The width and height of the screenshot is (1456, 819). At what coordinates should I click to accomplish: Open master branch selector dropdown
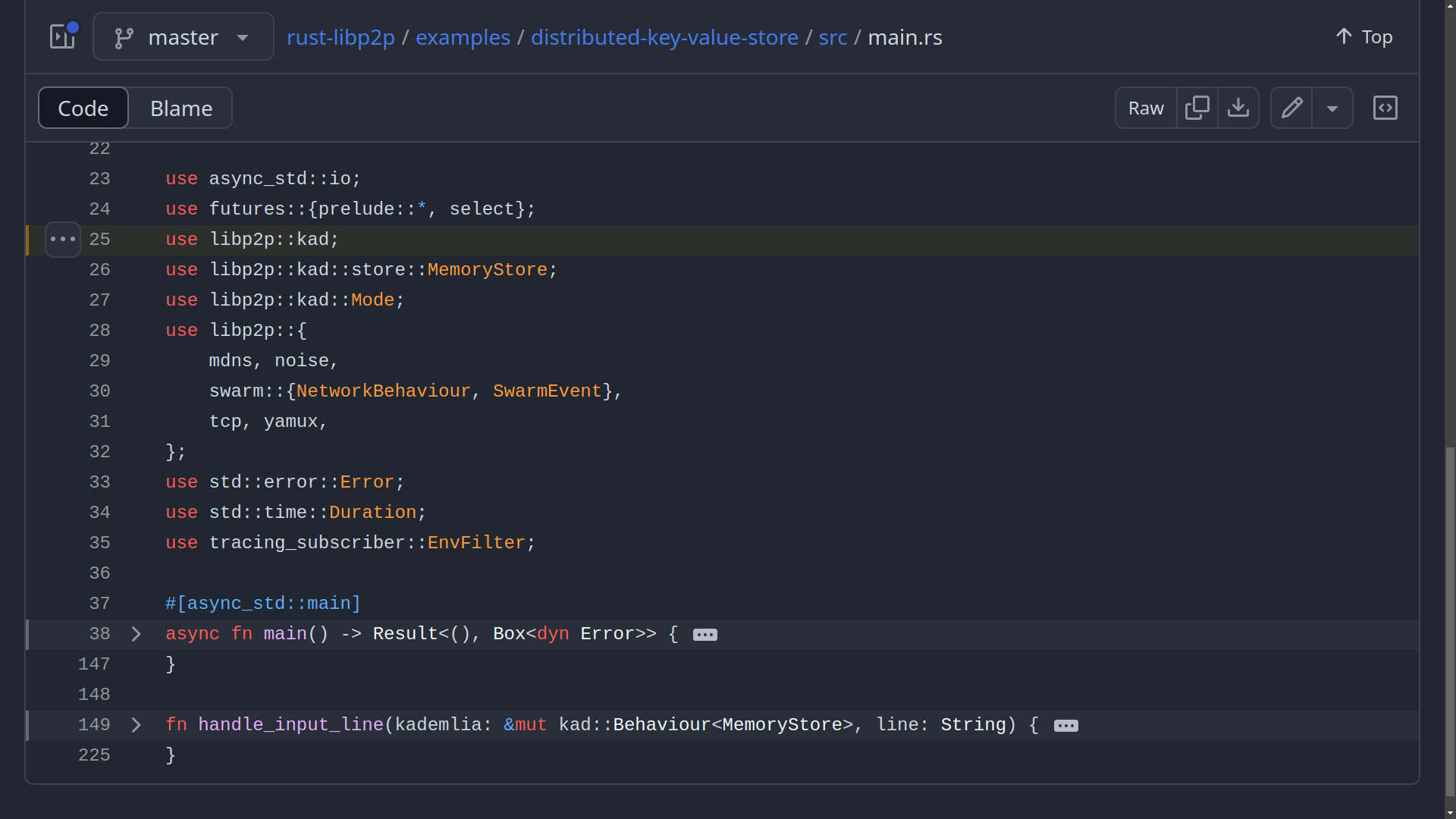click(x=183, y=36)
